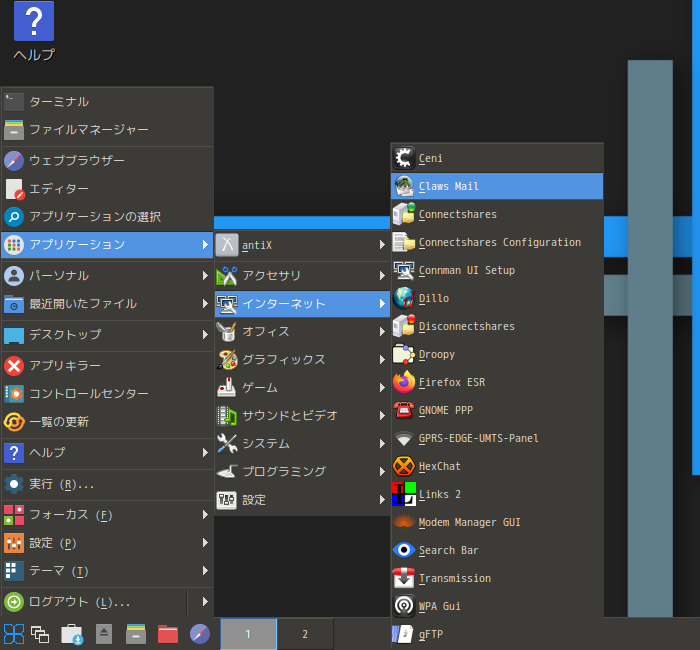Screen dimensions: 700x650
Task: Expand the オフィス submenu arrow
Action: click(382, 332)
